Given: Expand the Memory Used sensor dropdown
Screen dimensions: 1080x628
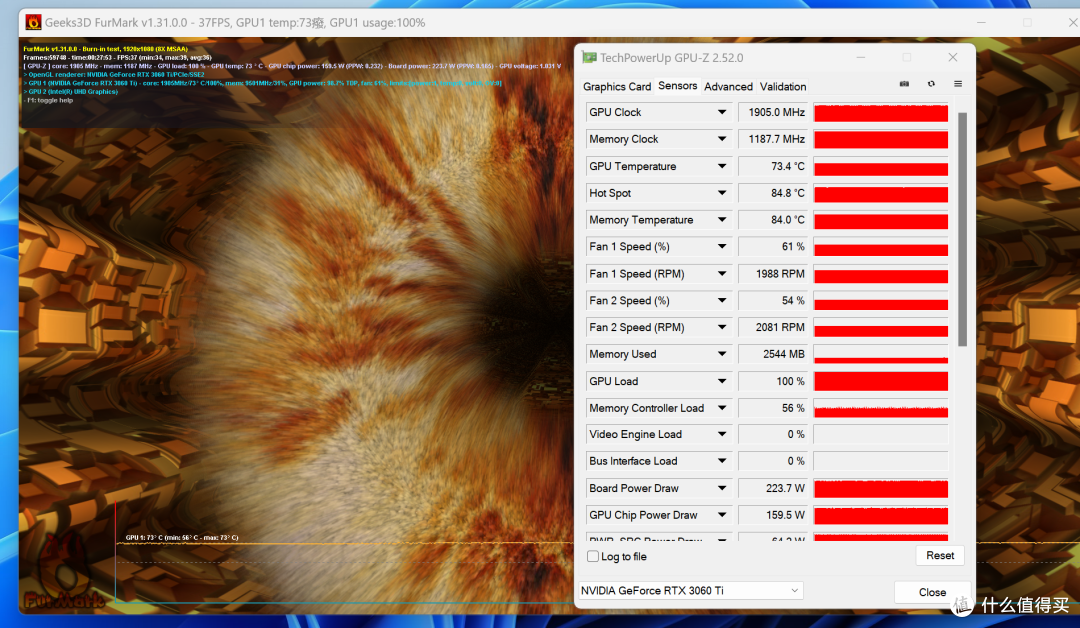Looking at the screenshot, I should pos(722,354).
